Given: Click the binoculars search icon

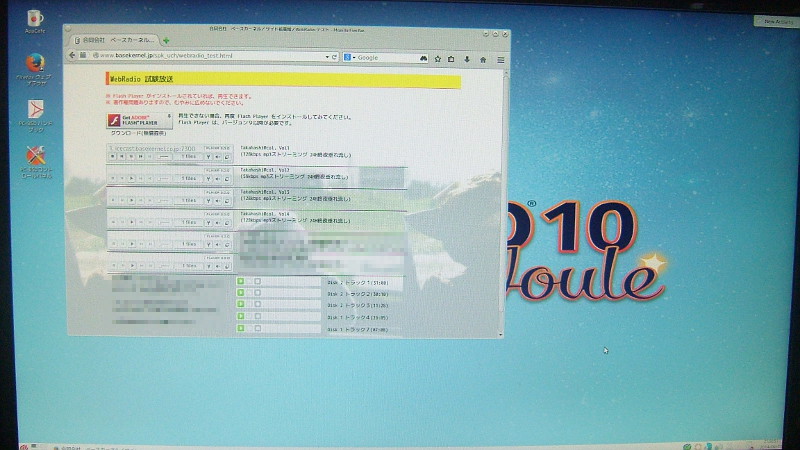Looking at the screenshot, I should tap(424, 58).
